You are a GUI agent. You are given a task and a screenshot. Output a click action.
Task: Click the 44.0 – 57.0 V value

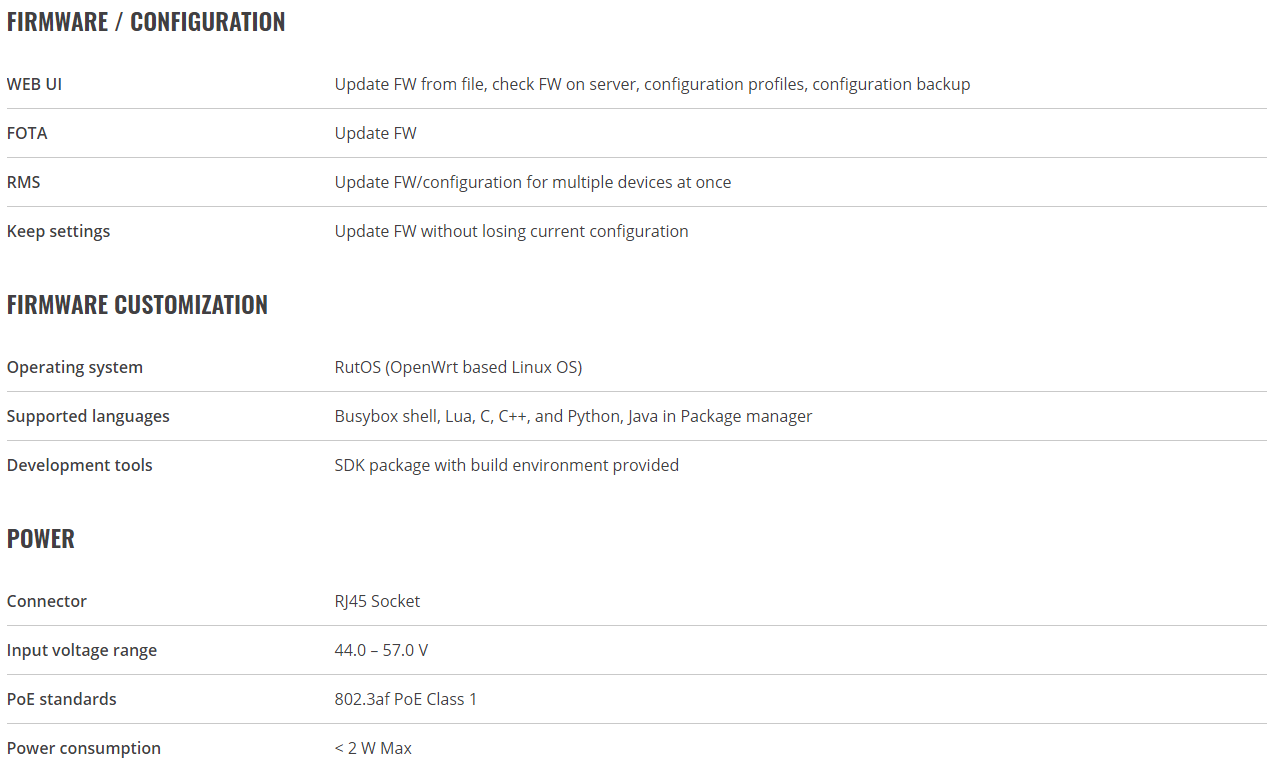coord(381,651)
